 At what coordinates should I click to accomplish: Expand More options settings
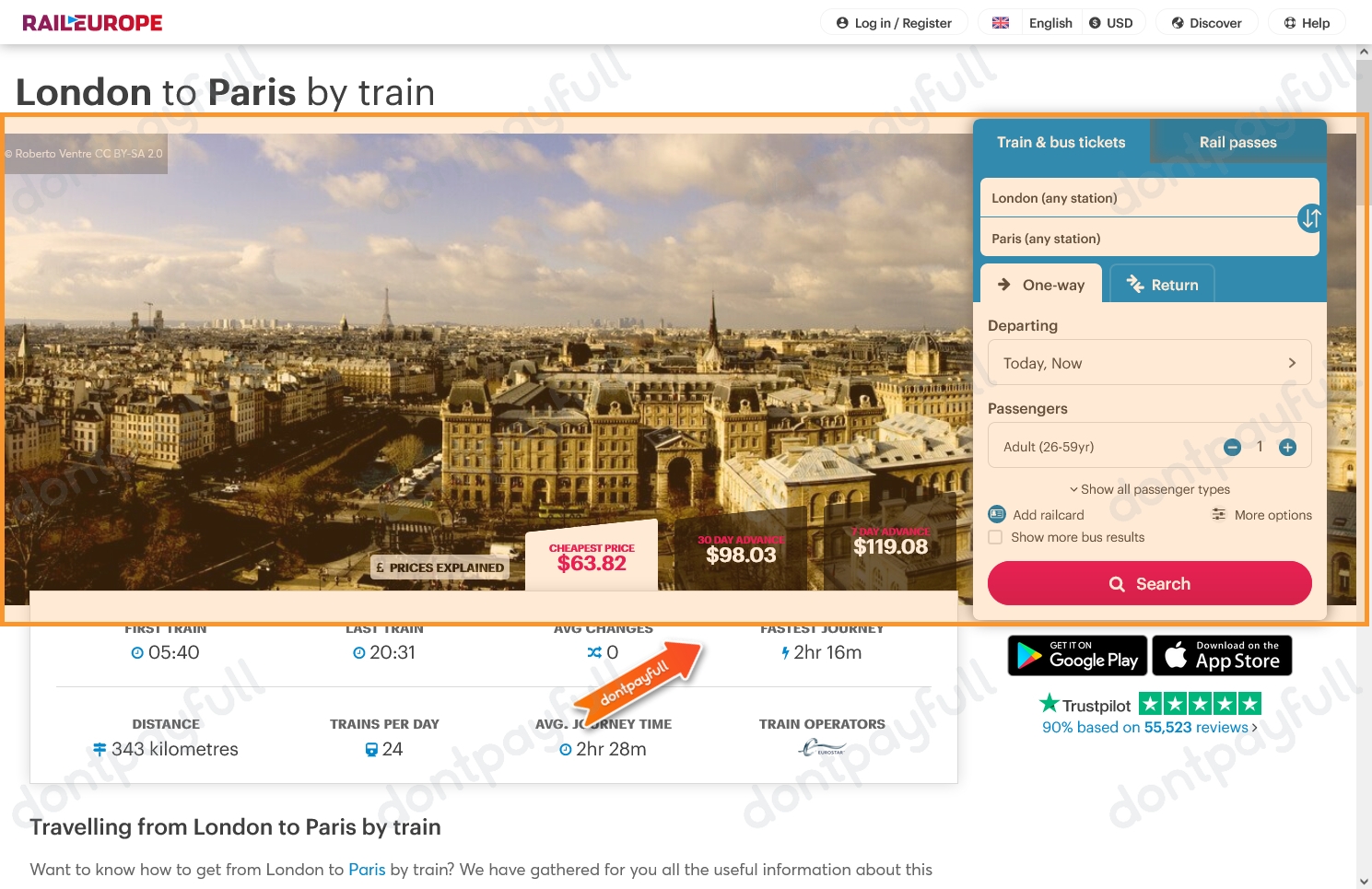tap(1261, 515)
